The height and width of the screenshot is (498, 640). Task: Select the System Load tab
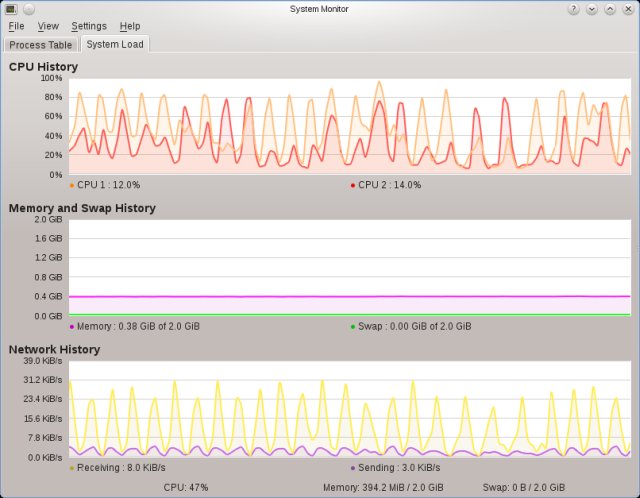[x=114, y=44]
